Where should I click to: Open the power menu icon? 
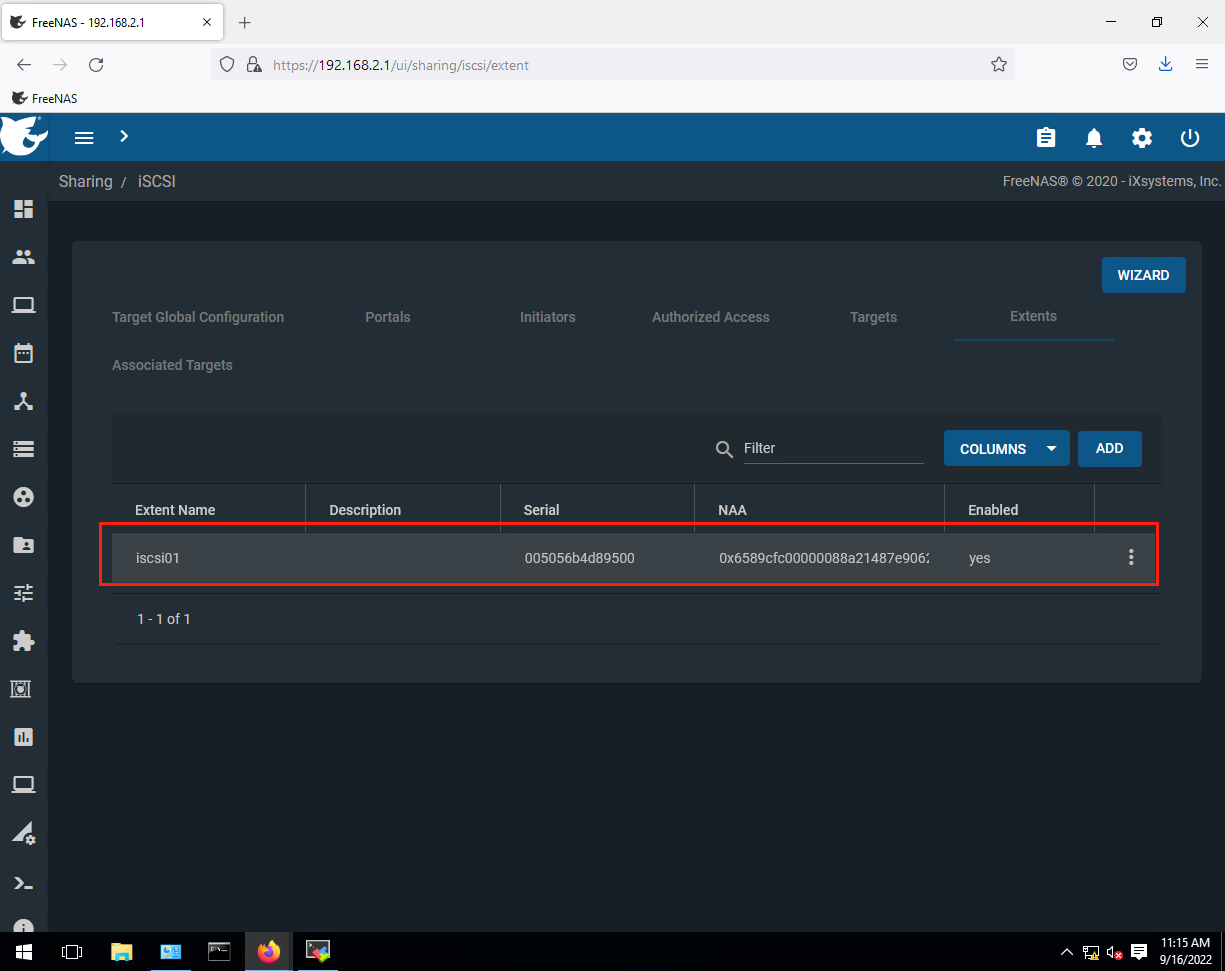click(x=1190, y=138)
